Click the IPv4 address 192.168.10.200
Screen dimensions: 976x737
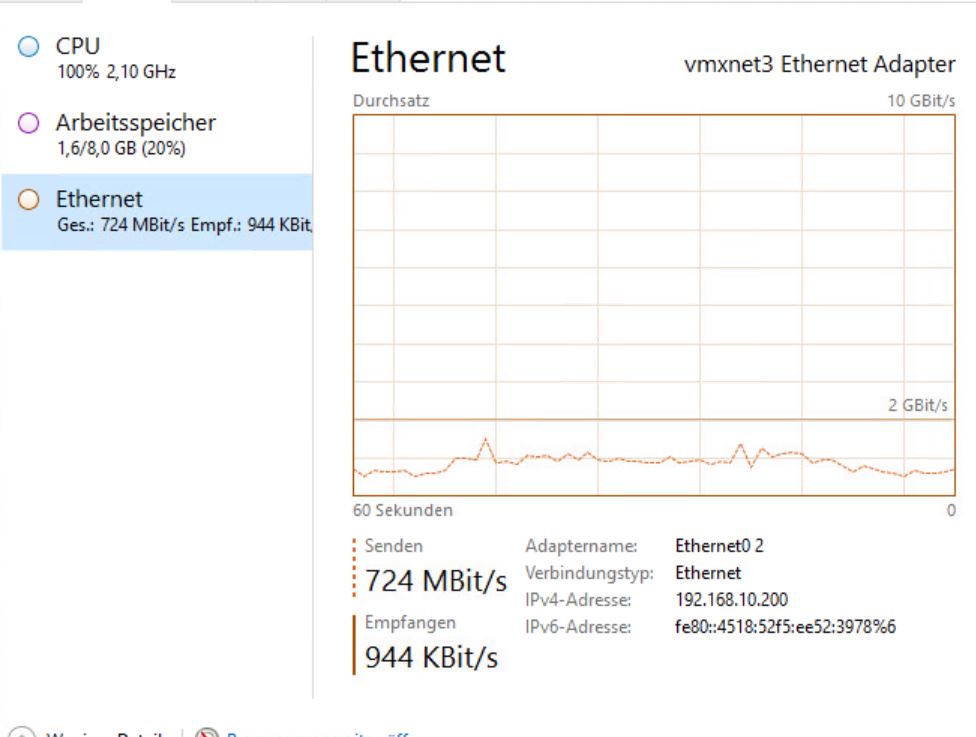[731, 600]
